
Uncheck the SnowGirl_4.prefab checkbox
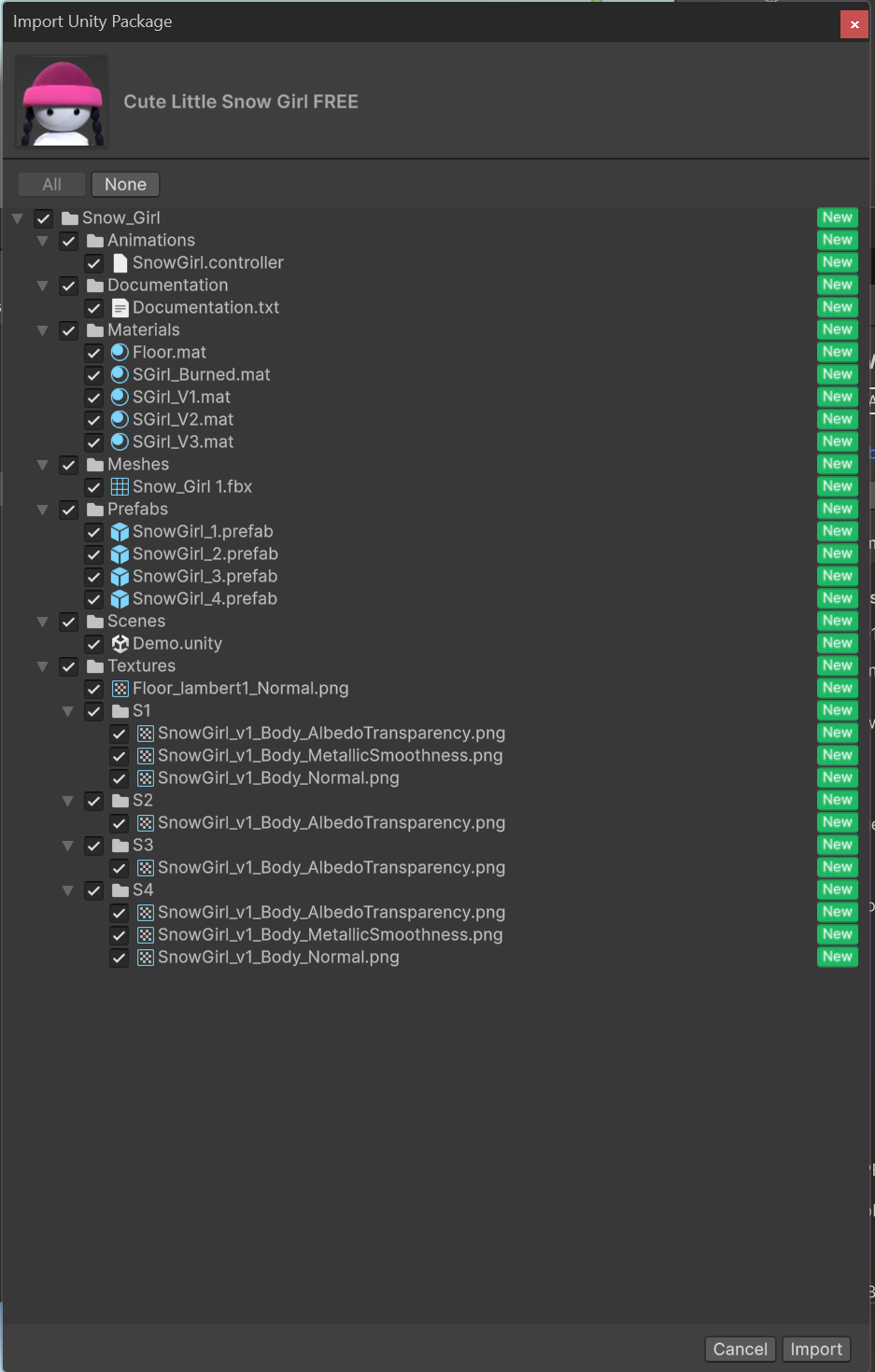click(94, 599)
